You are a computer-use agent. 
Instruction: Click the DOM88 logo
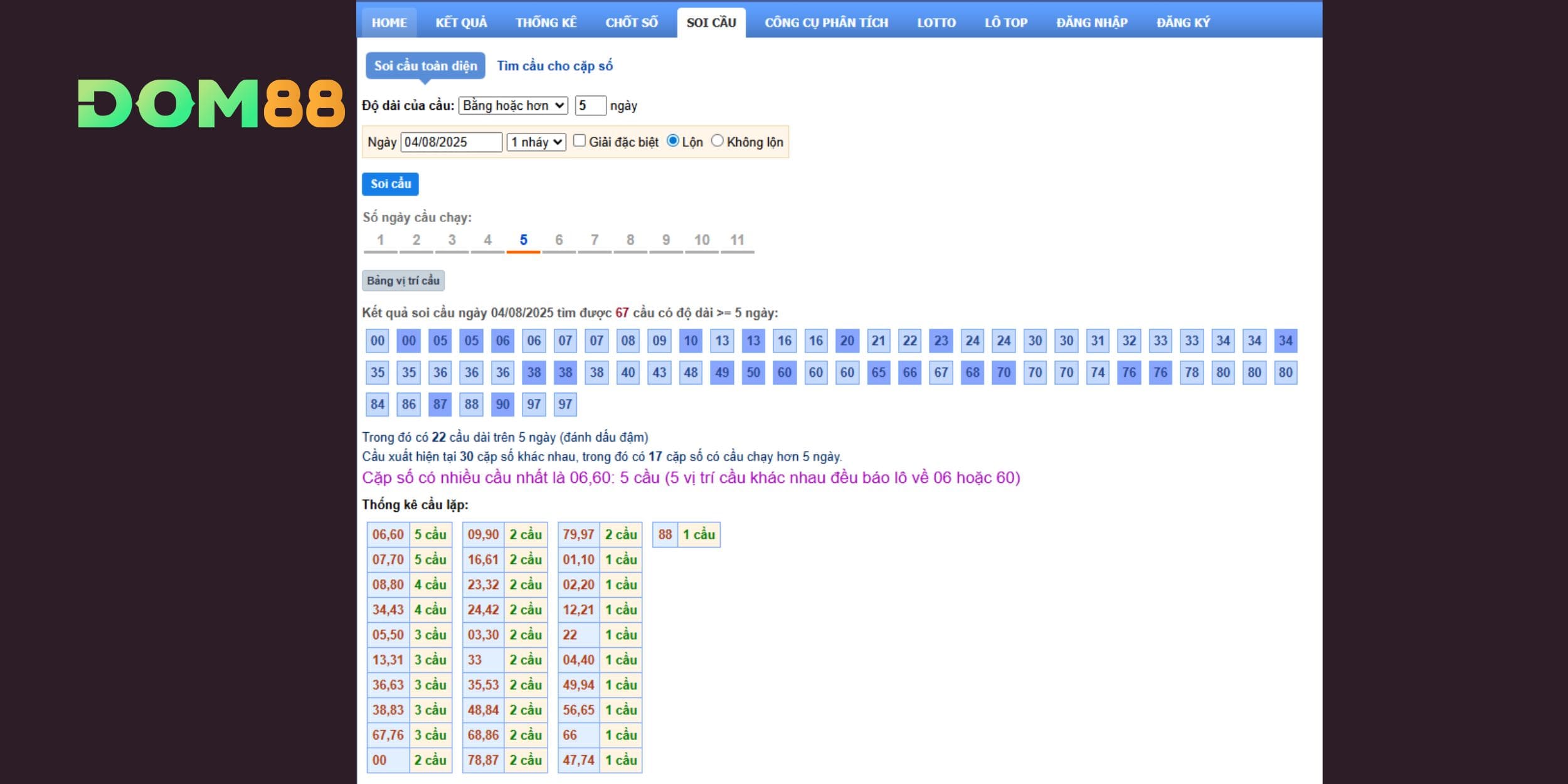(211, 103)
